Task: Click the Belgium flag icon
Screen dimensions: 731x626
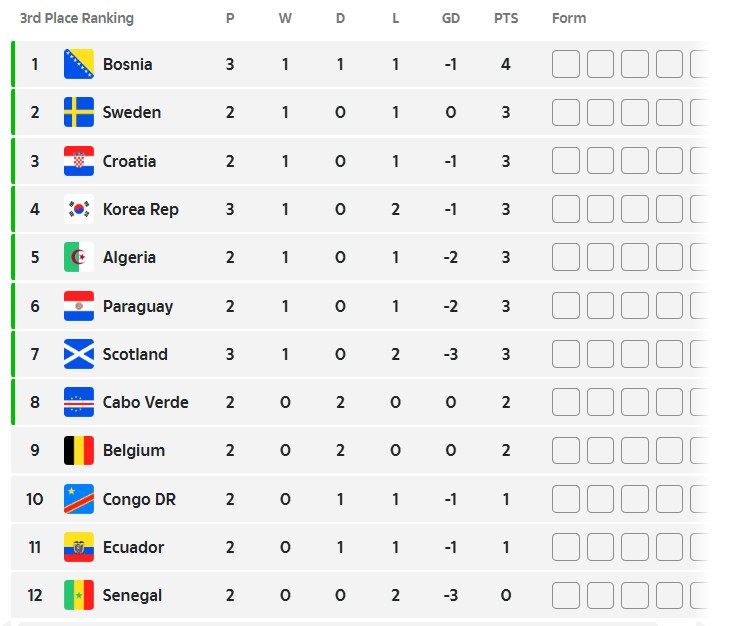Action: pyautogui.click(x=79, y=450)
